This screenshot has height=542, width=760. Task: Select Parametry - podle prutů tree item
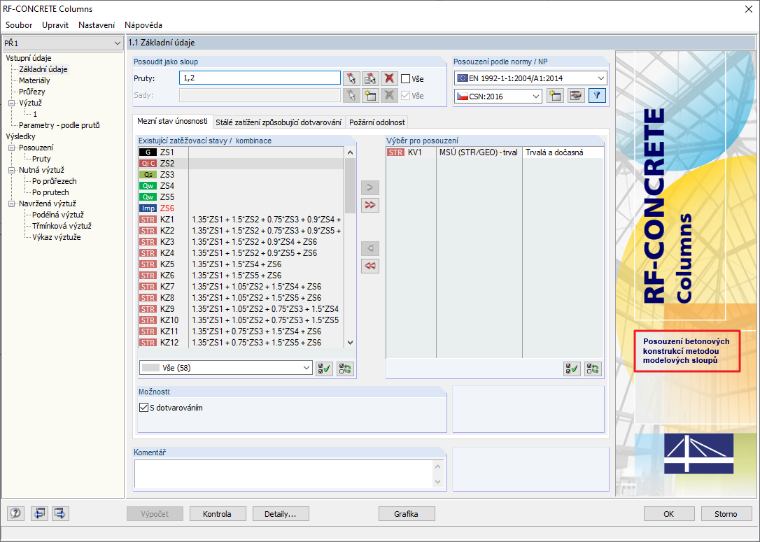coord(59,125)
